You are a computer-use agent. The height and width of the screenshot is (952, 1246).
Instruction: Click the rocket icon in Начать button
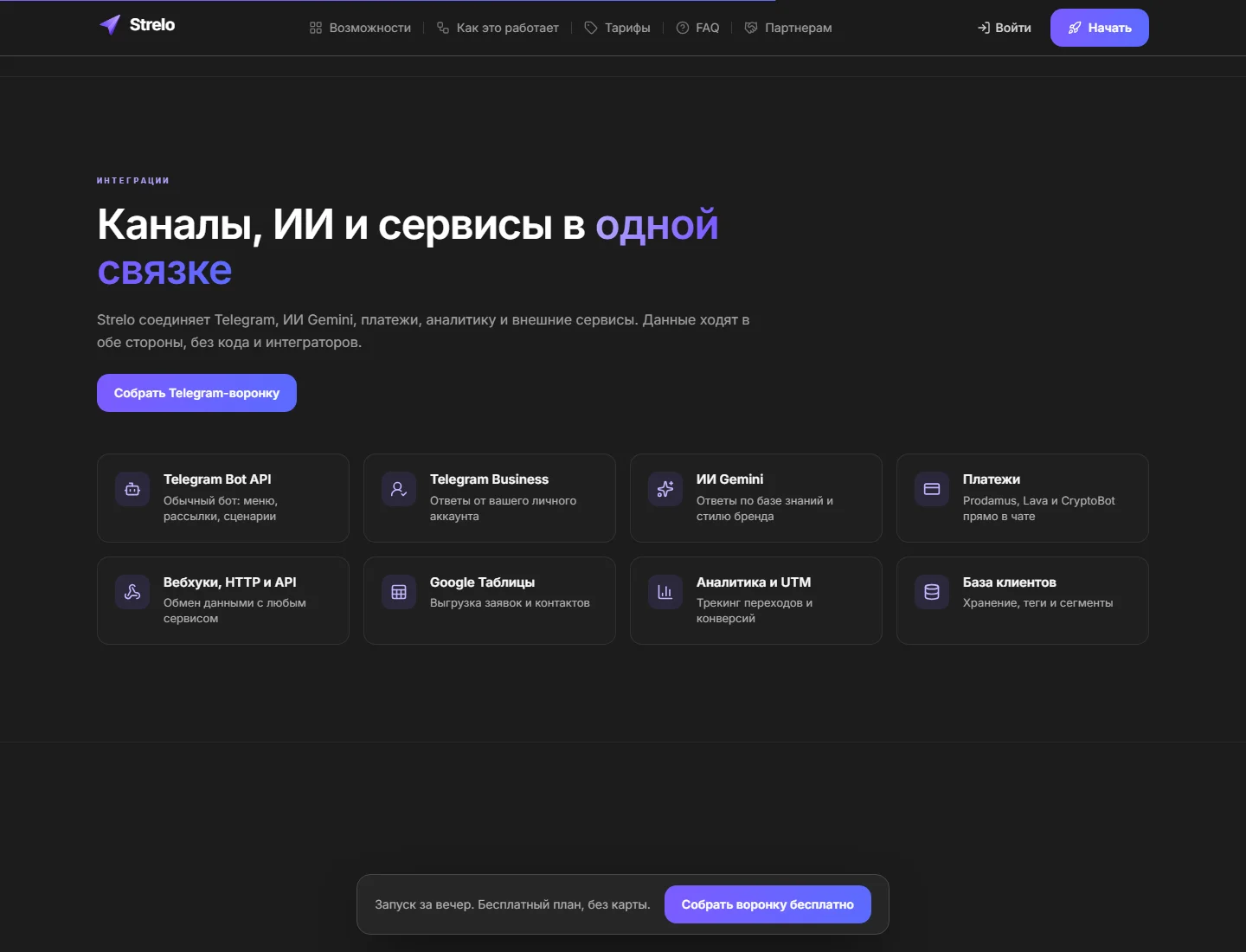pyautogui.click(x=1075, y=28)
